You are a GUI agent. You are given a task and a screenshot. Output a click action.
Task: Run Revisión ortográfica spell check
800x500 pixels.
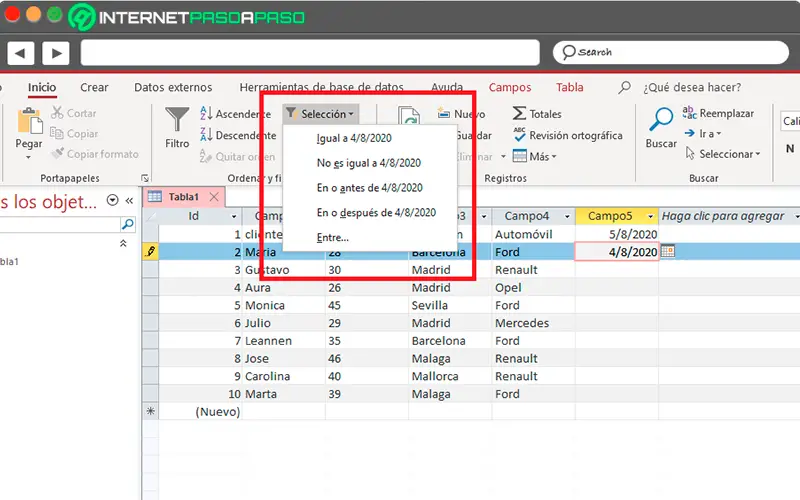(x=567, y=135)
